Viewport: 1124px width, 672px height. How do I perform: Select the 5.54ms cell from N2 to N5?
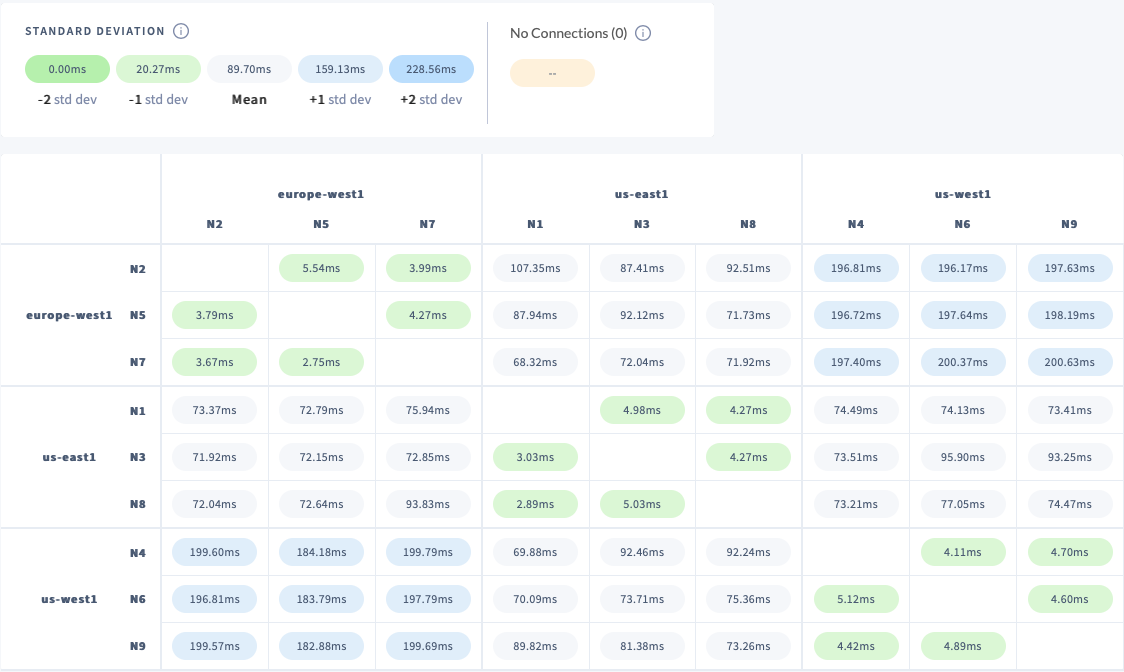pos(321,268)
